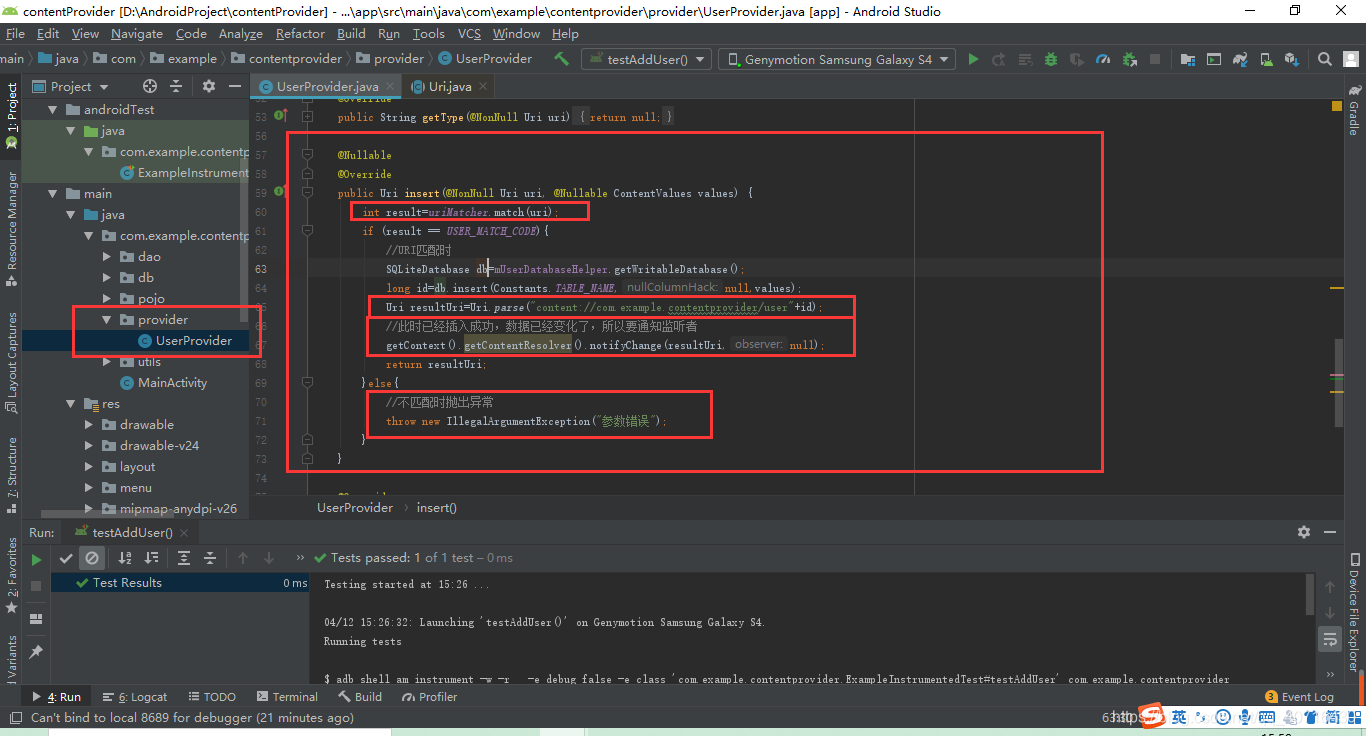Click the Stop square in Run panel

pos(37,585)
